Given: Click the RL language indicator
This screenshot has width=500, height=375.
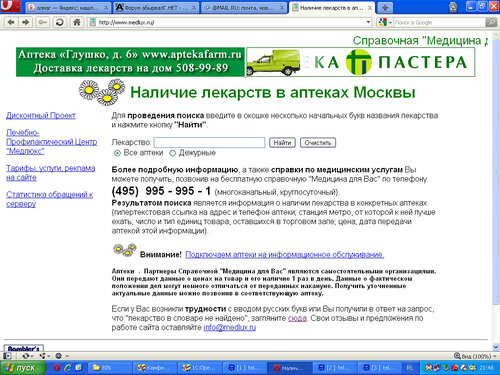Looking at the screenshot, I should (x=410, y=368).
